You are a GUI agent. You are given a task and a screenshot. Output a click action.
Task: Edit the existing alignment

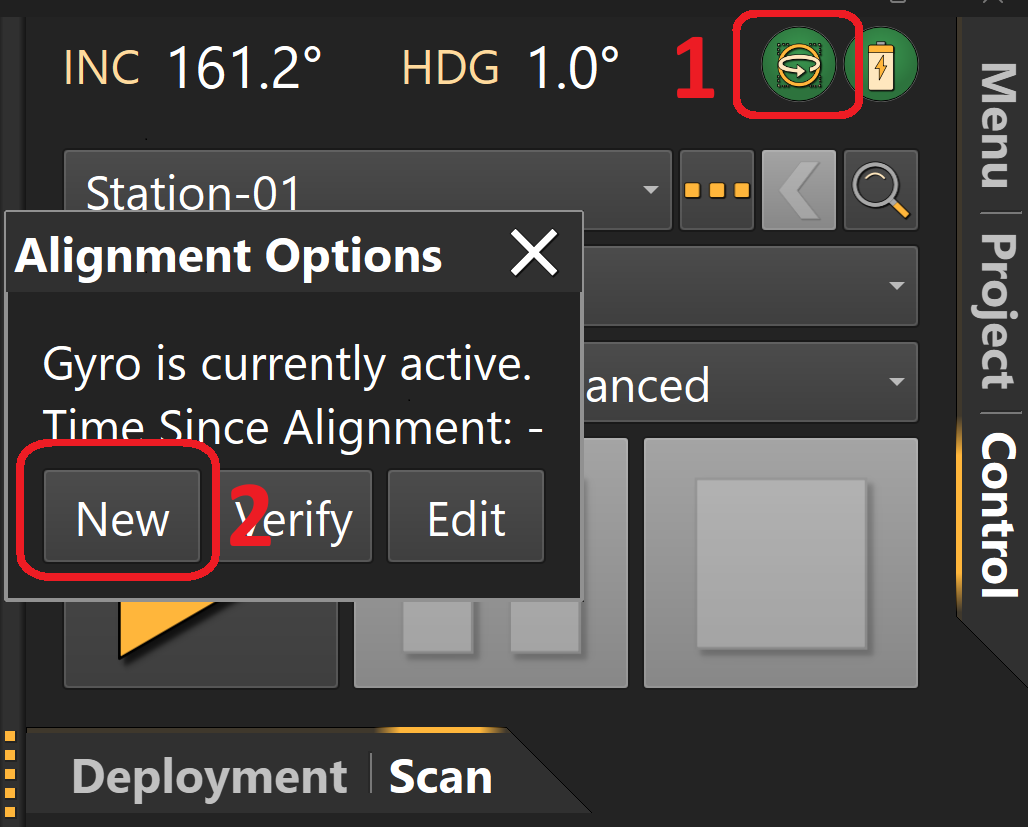pos(466,517)
